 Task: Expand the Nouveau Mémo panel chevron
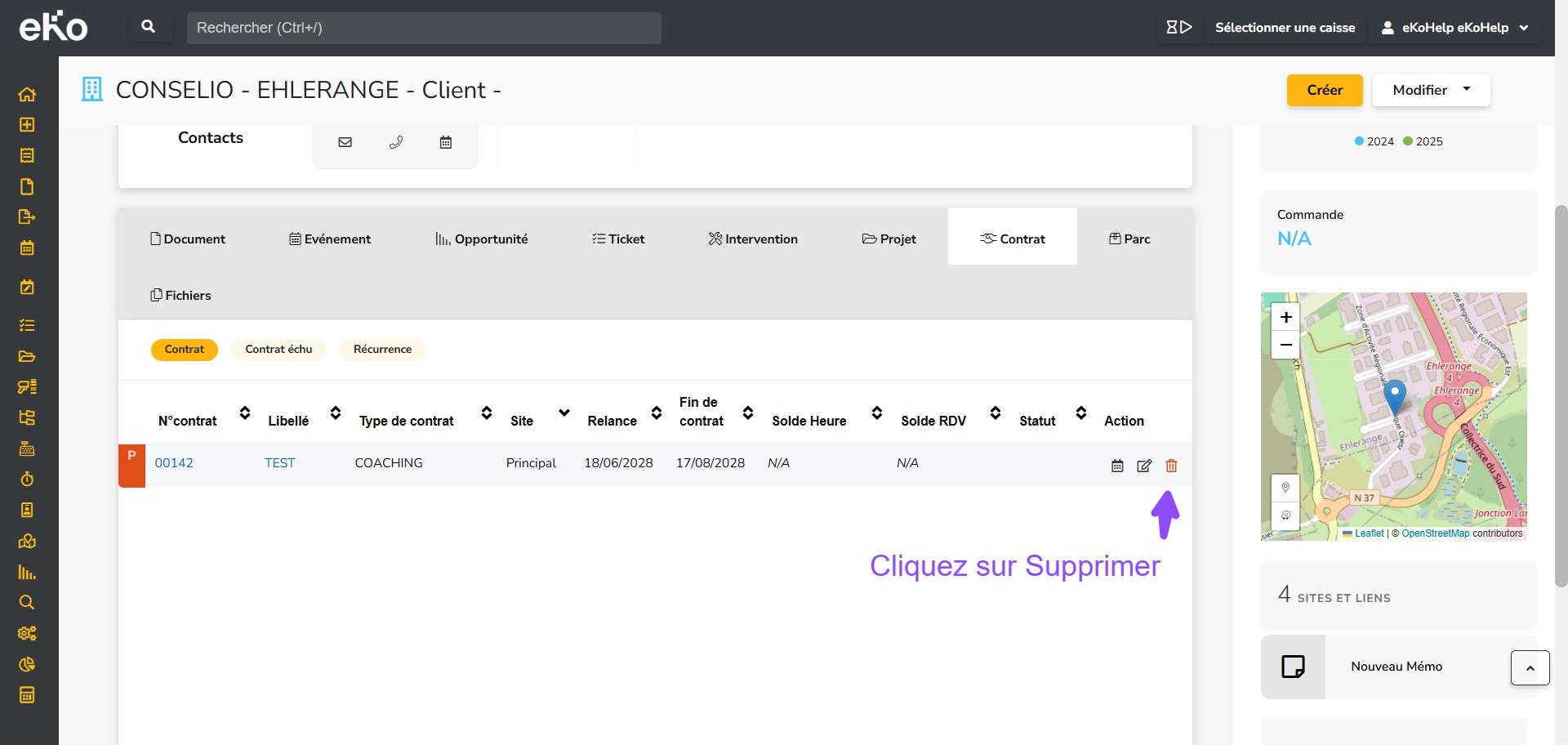coord(1530,667)
